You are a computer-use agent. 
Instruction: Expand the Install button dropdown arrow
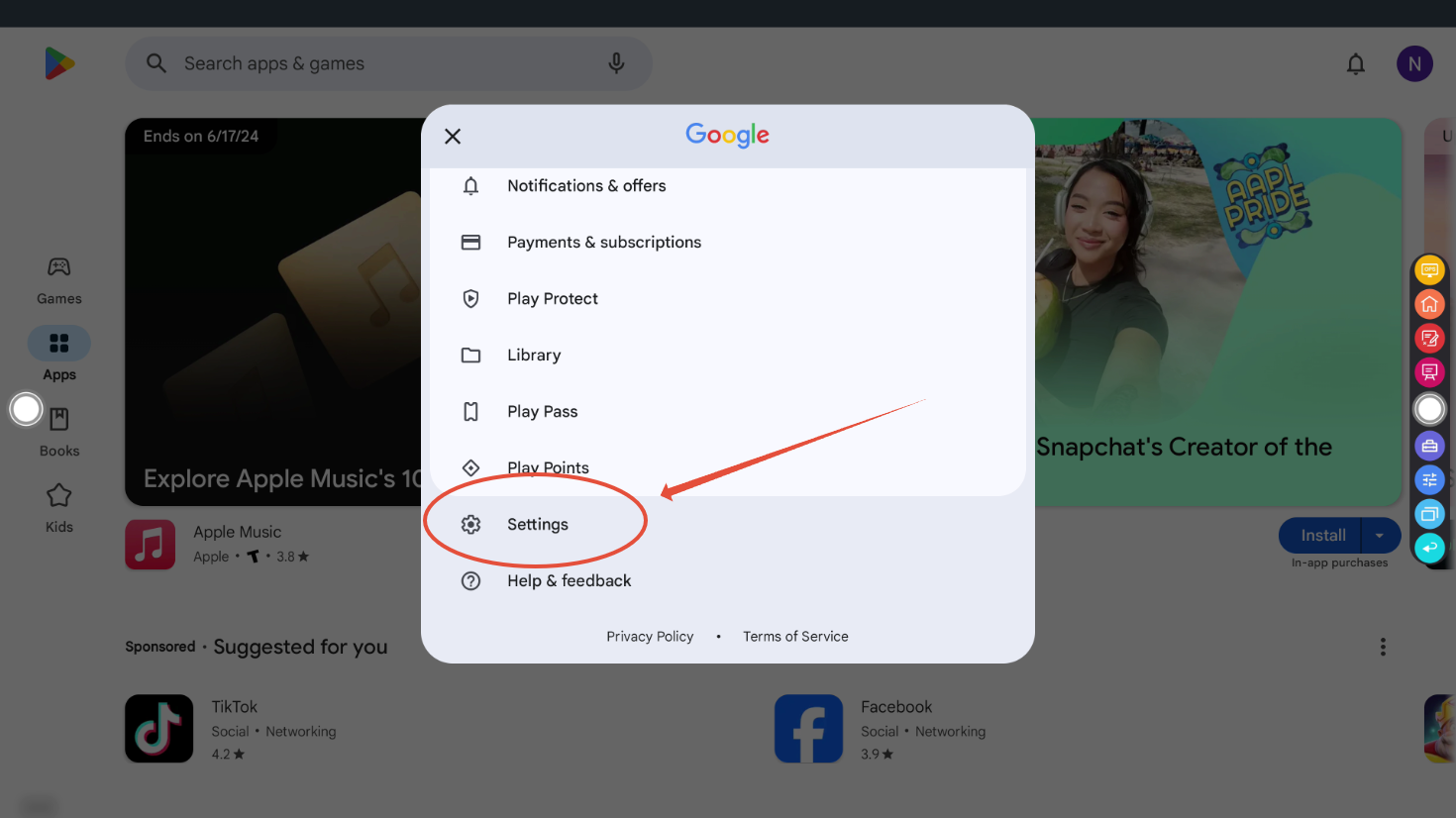click(1380, 536)
